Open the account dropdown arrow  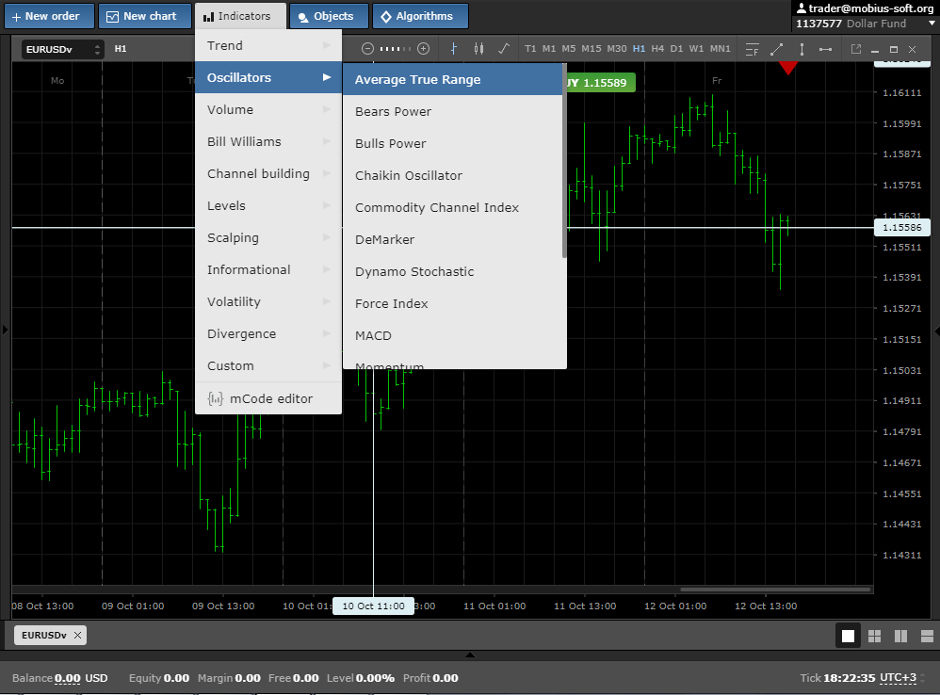click(x=932, y=23)
